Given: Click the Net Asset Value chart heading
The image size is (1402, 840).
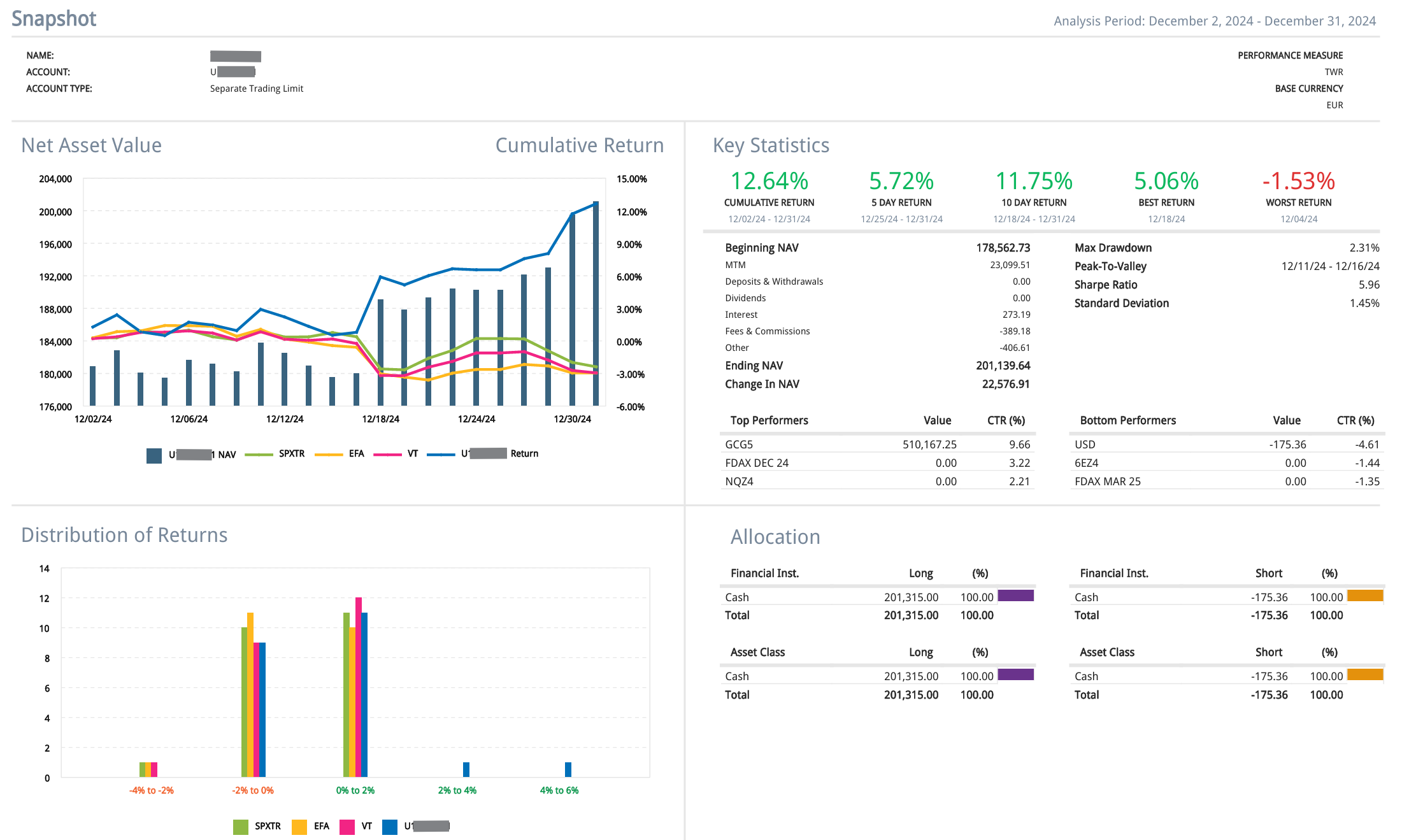Looking at the screenshot, I should (x=91, y=145).
